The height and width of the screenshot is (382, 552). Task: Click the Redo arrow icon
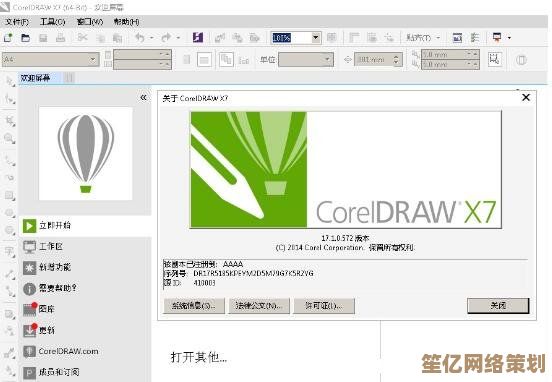pyautogui.click(x=166, y=37)
